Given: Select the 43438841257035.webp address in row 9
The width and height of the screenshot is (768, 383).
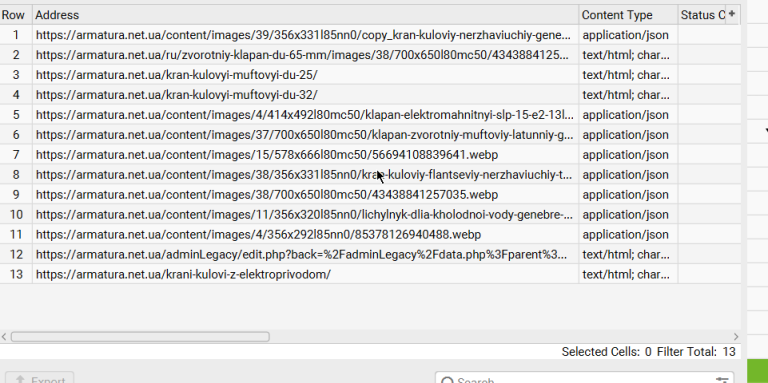Looking at the screenshot, I should coord(306,194).
